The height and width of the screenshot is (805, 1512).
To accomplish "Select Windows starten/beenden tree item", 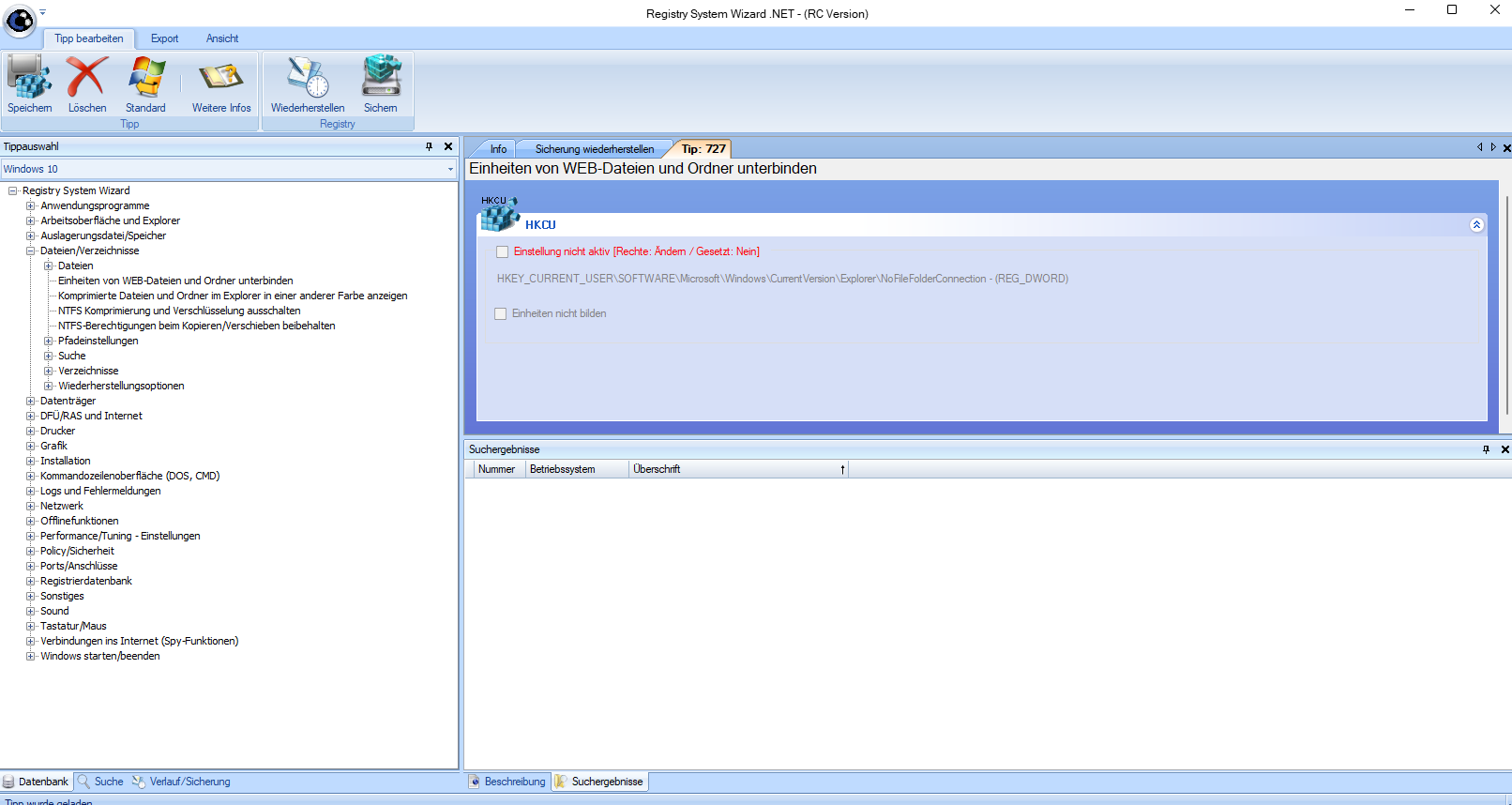I will coord(100,656).
